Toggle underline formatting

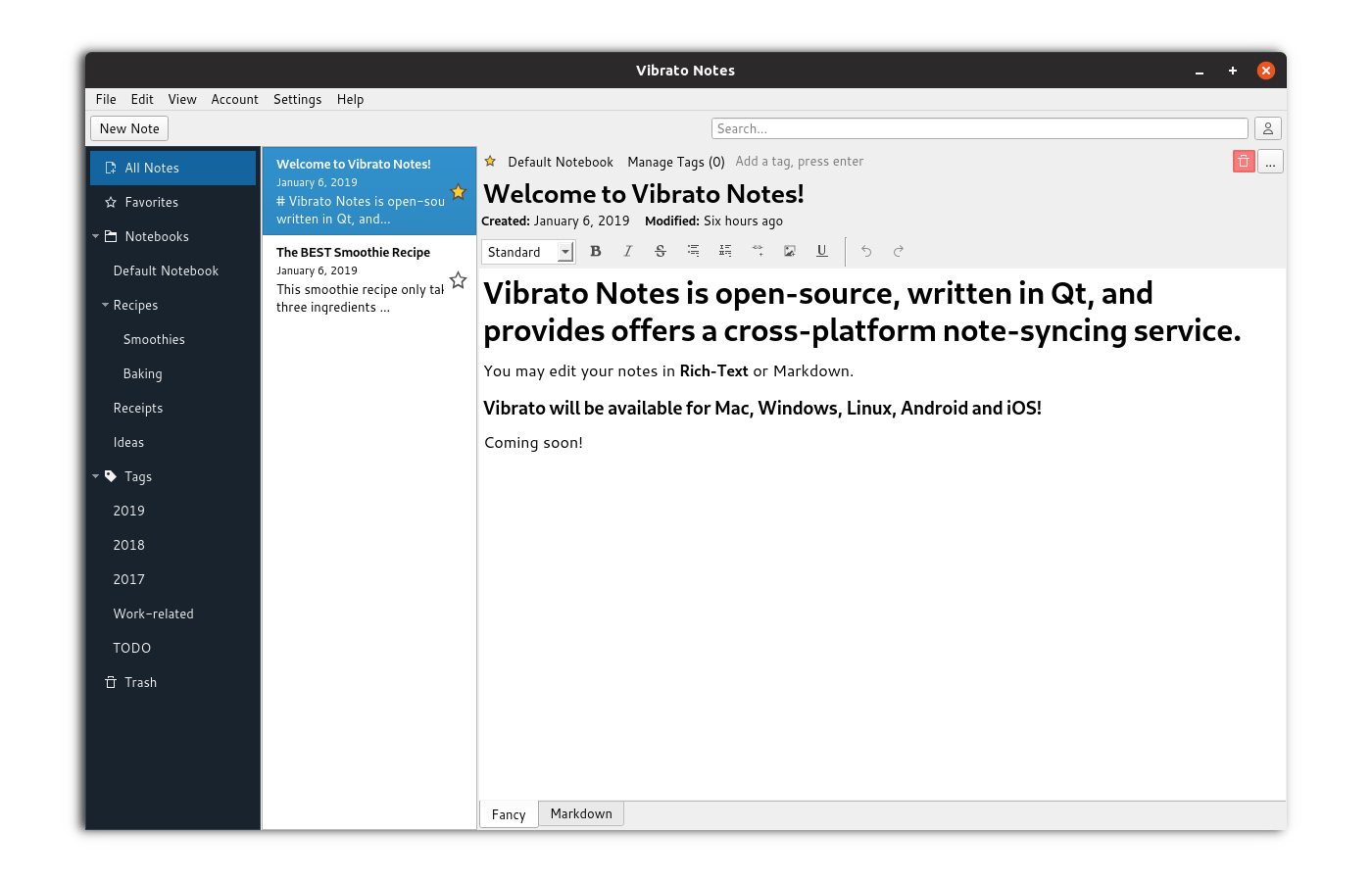(x=822, y=251)
